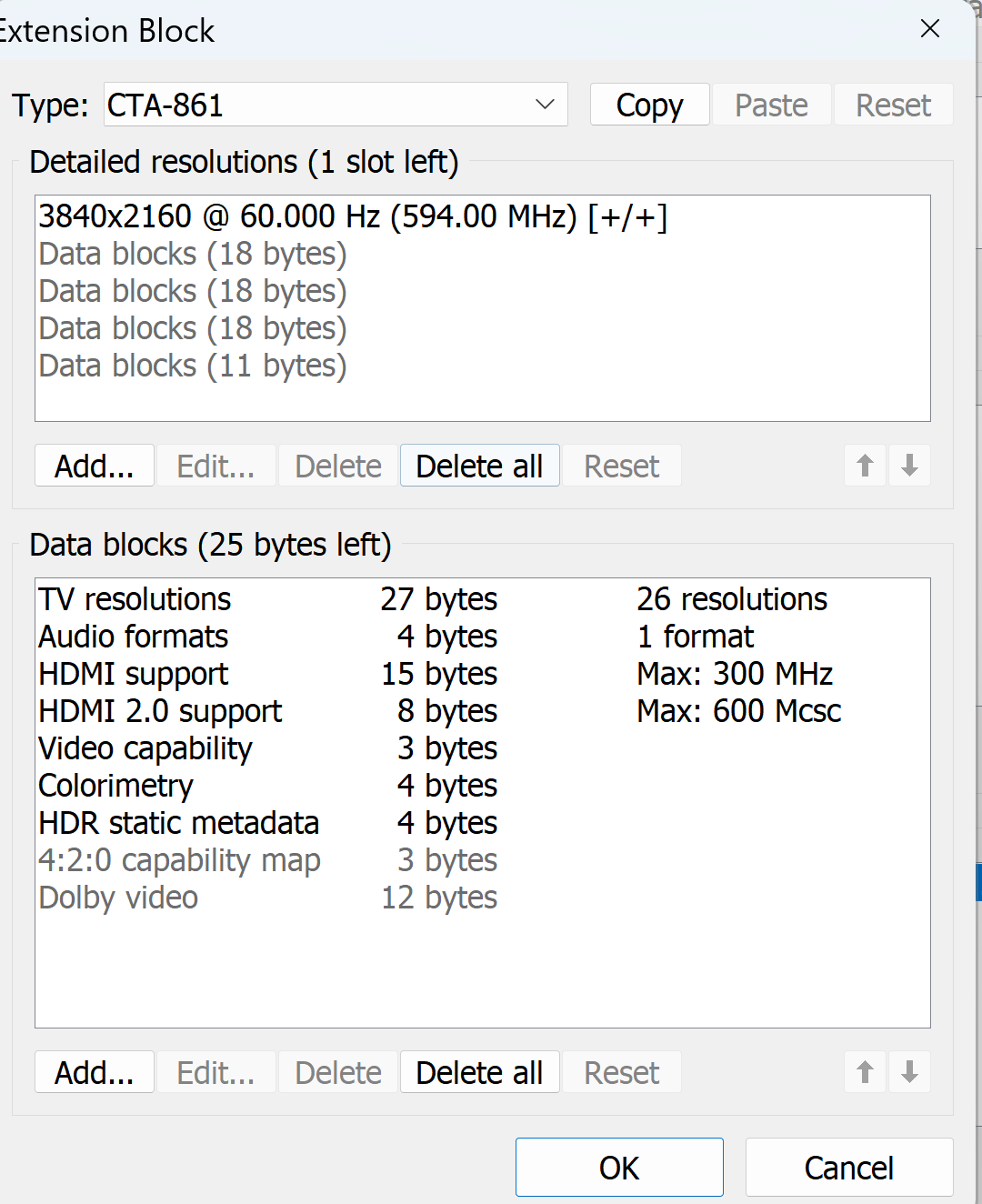Cancel the Extension Block dialog
Image resolution: width=982 pixels, height=1204 pixels.
point(848,1168)
